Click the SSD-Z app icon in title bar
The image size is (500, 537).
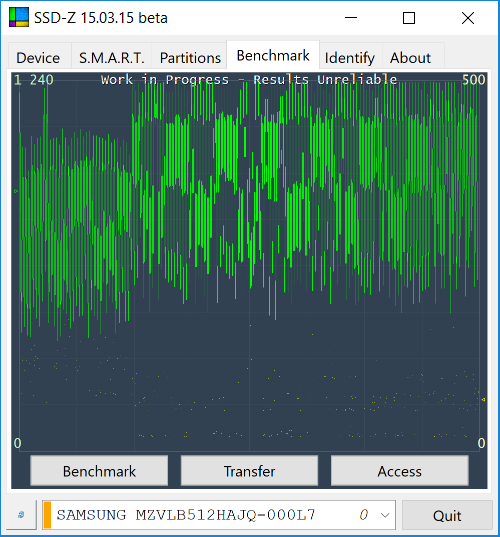tap(19, 17)
